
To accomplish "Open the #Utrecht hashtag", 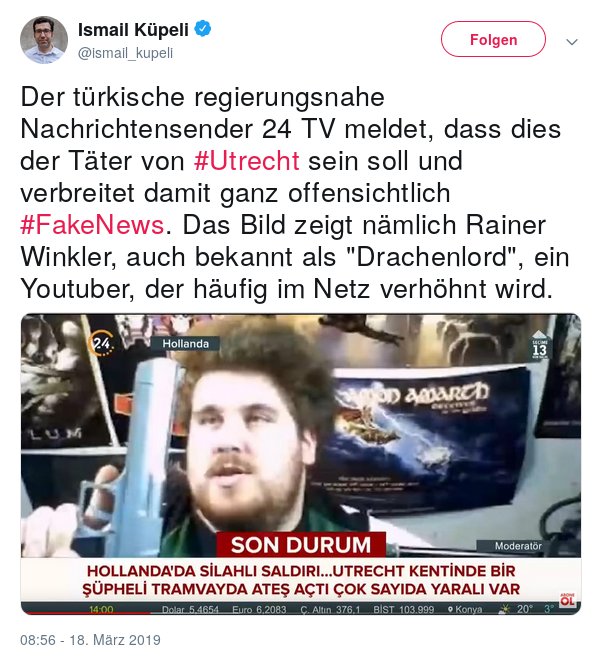I will (246, 161).
